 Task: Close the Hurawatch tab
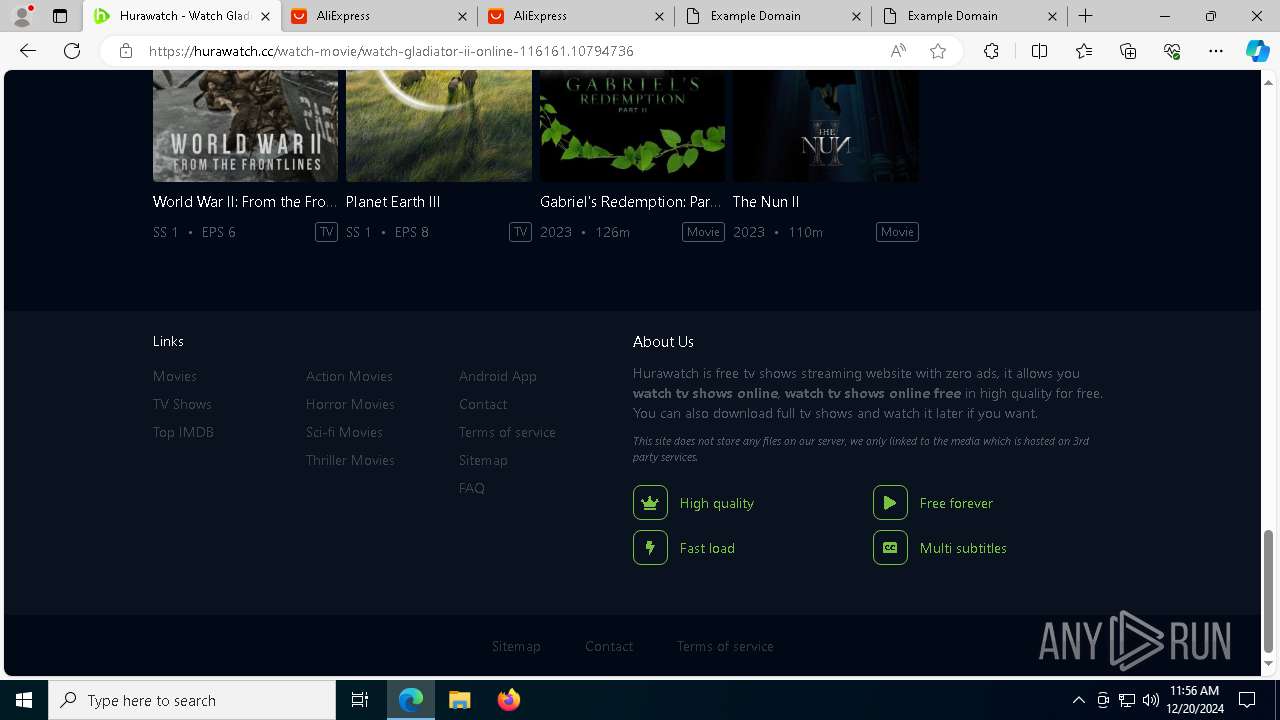coord(265,16)
